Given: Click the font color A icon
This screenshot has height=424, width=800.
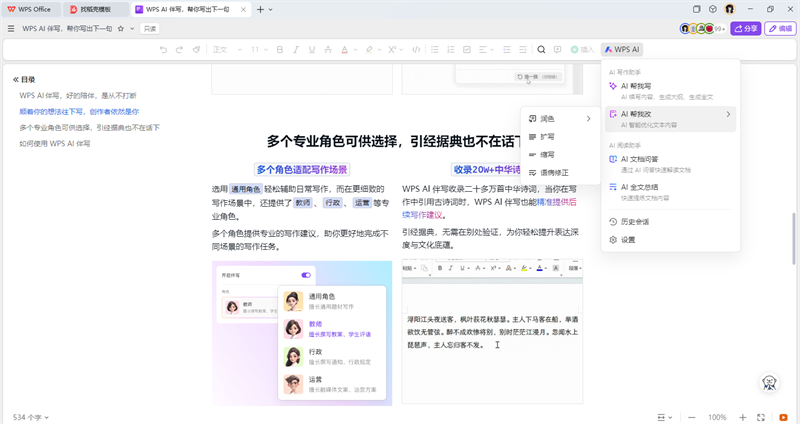Looking at the screenshot, I should pos(344,49).
